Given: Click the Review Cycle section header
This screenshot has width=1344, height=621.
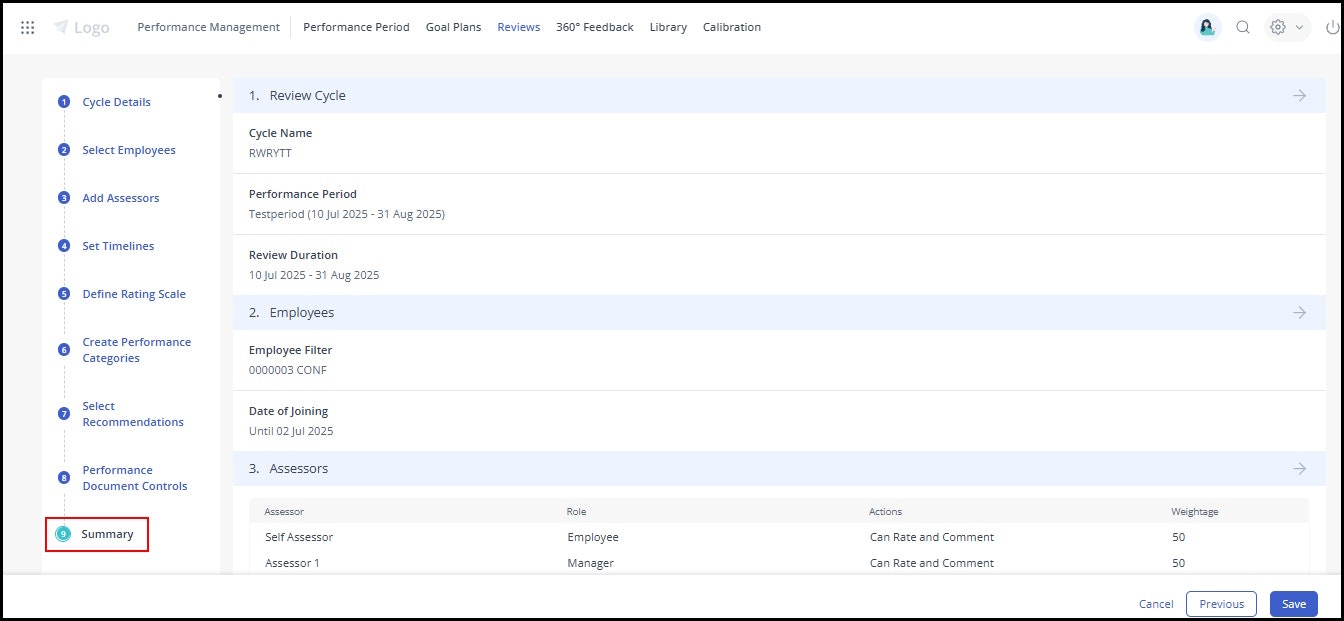Looking at the screenshot, I should click(x=778, y=96).
